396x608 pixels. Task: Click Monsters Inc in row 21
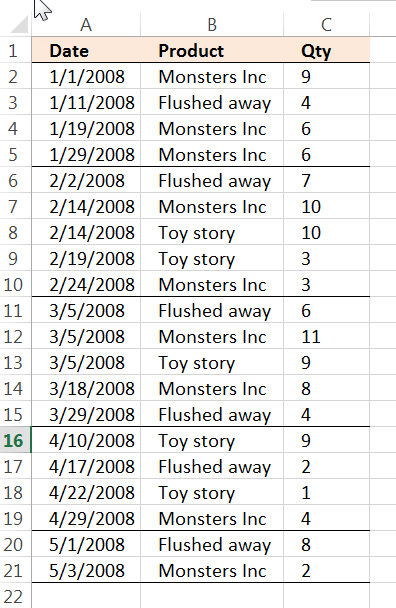(212, 570)
